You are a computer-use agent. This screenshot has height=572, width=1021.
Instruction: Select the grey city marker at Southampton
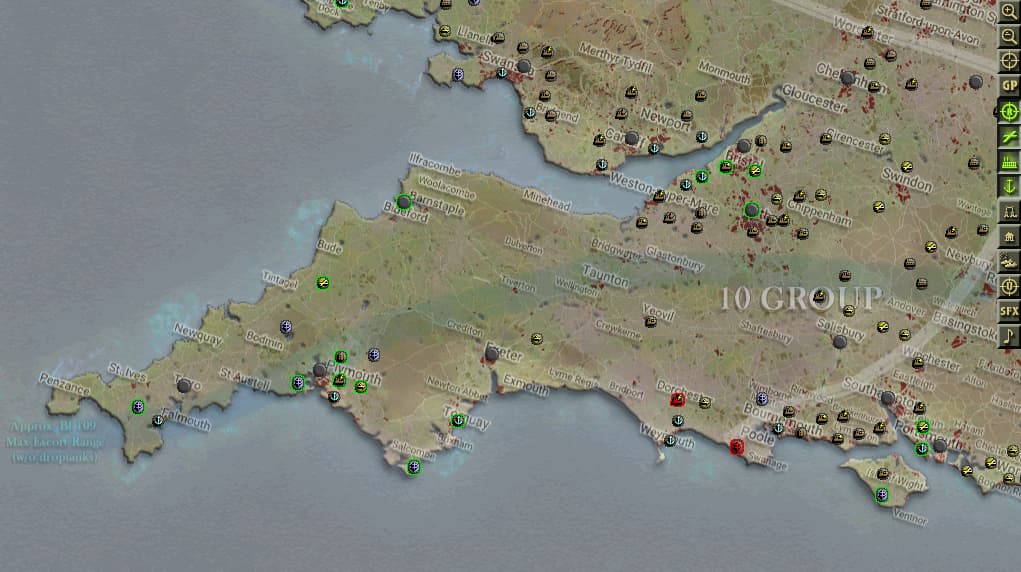[888, 398]
